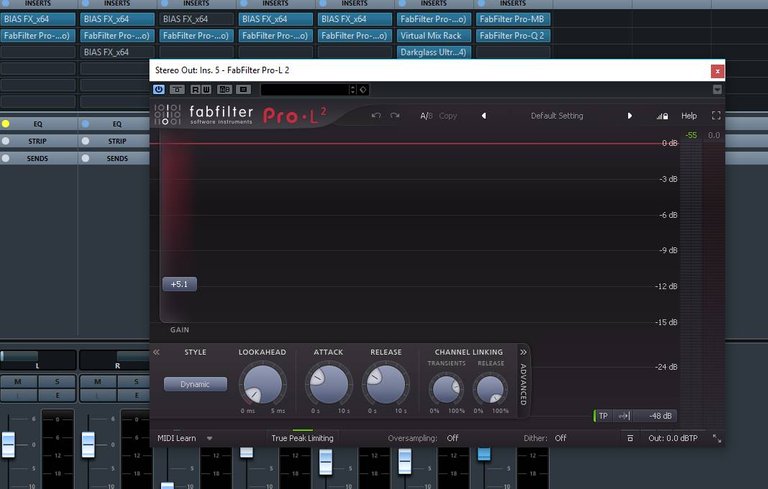Screen dimensions: 768x489
Task: Click Copy next to A/B
Action: (448, 116)
